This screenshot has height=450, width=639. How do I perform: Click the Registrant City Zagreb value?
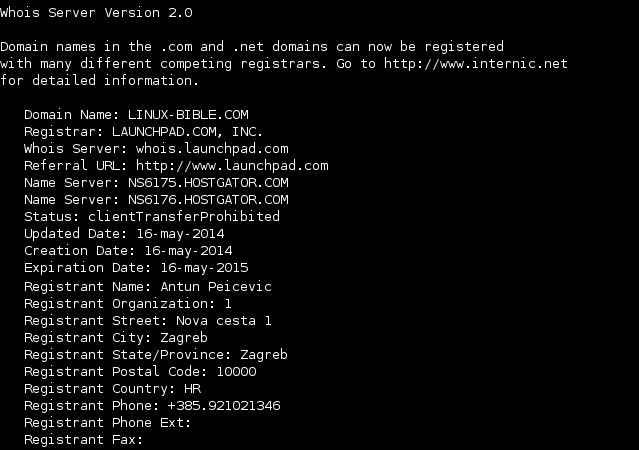(x=184, y=338)
